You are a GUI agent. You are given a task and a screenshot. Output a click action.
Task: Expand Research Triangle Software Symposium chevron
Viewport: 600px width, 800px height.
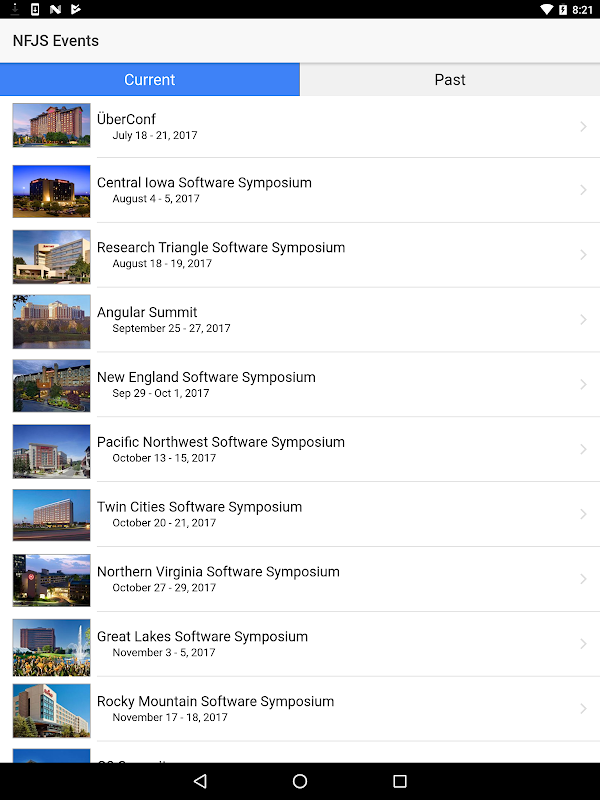pos(583,255)
